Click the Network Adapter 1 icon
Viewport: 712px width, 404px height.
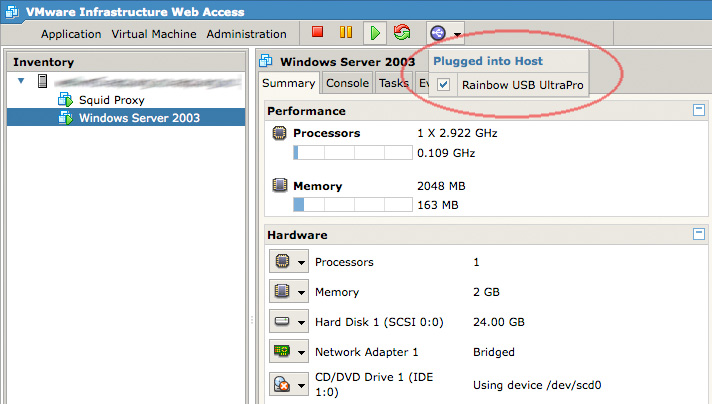pos(282,351)
